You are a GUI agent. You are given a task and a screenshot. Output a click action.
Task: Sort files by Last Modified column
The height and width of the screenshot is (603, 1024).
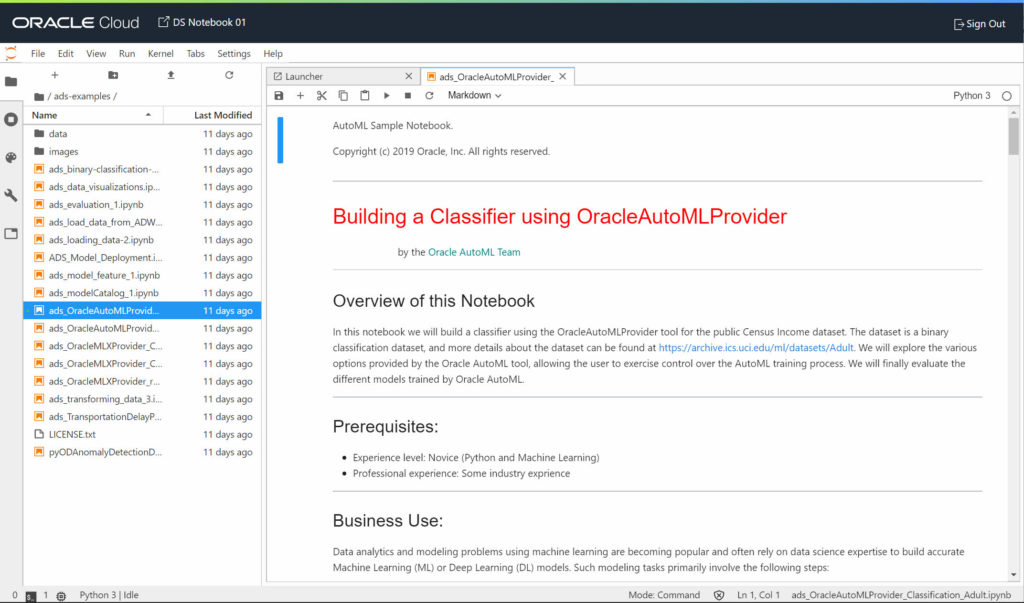[212, 115]
